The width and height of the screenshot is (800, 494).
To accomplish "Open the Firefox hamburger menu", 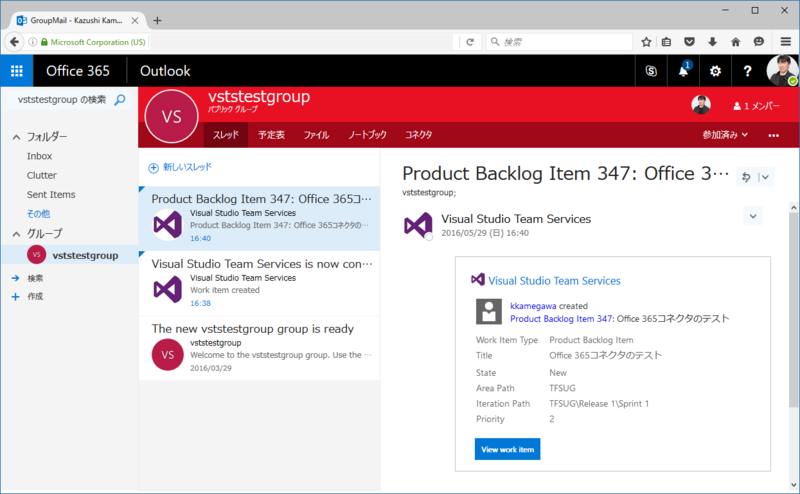I will [786, 42].
